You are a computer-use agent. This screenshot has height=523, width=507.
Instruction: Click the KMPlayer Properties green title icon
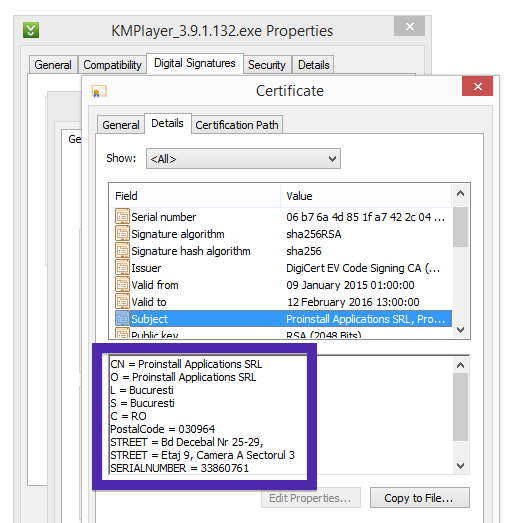(x=31, y=30)
